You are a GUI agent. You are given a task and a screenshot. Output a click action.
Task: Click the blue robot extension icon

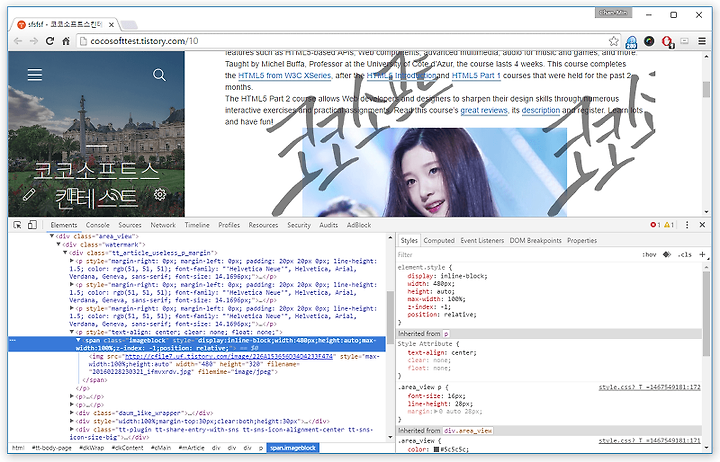point(631,42)
